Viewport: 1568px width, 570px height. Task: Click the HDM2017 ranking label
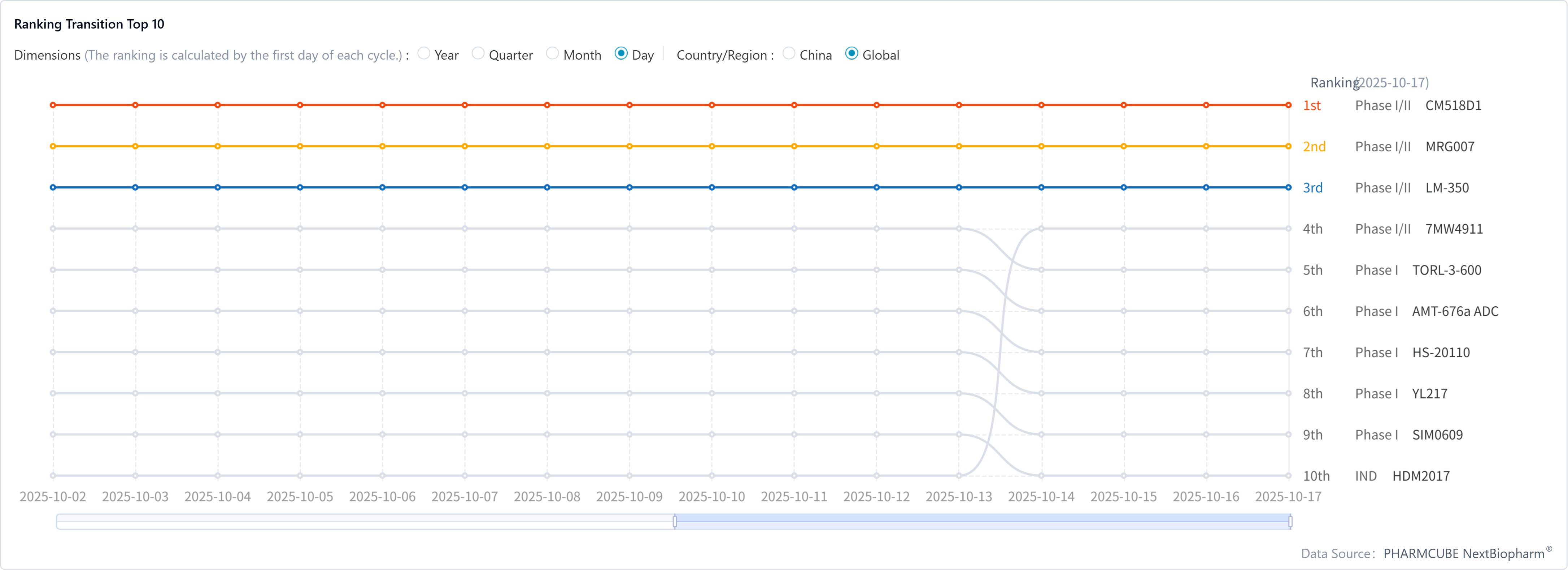[x=1421, y=476]
